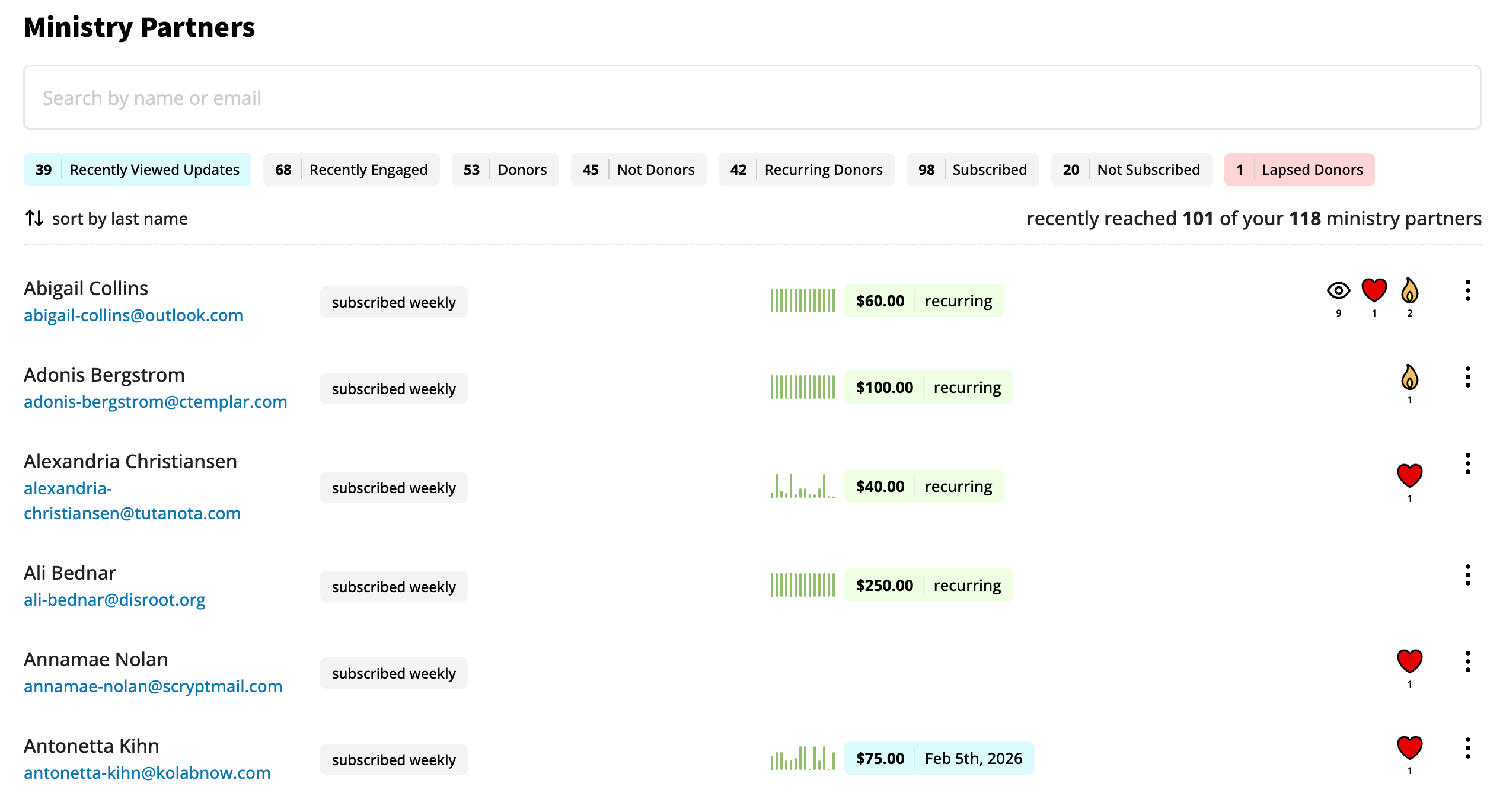
Task: Focus the Search by name or email field
Action: click(752, 97)
